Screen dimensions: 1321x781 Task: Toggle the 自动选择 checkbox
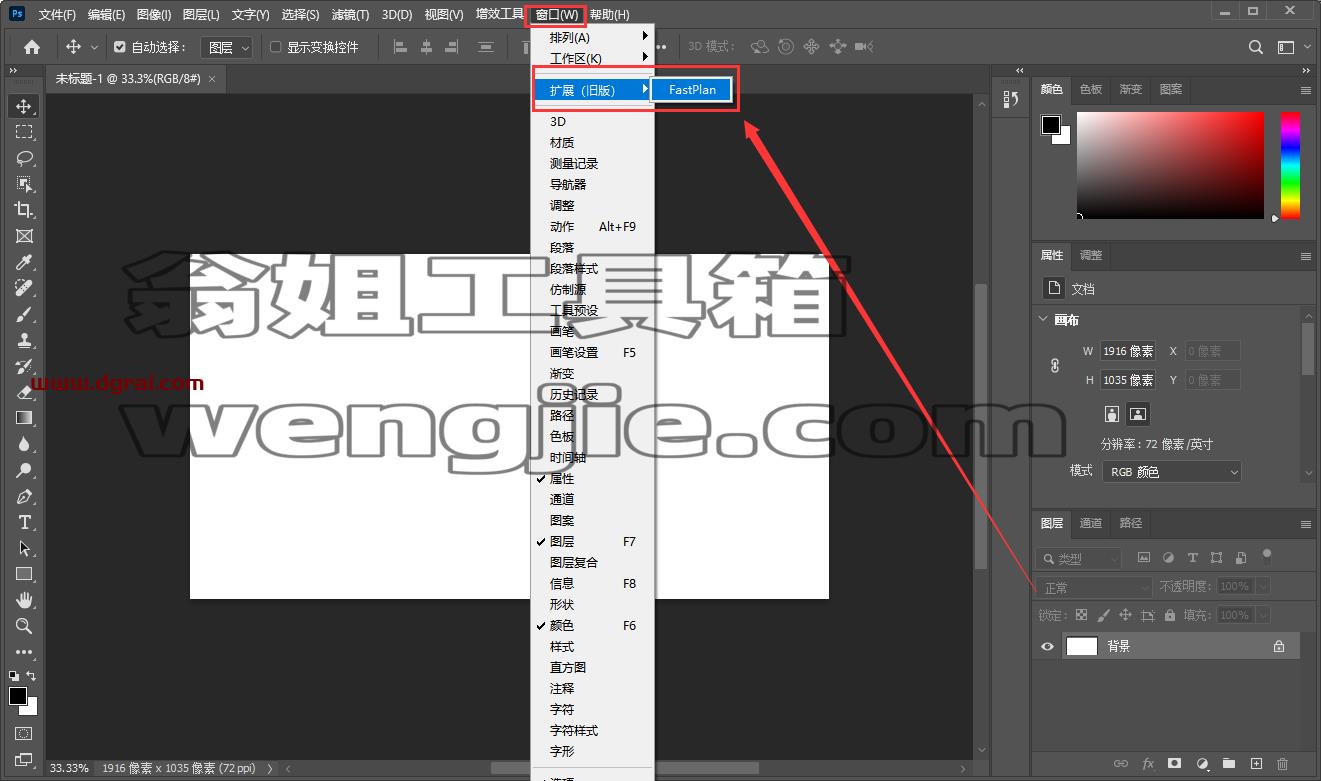point(120,47)
